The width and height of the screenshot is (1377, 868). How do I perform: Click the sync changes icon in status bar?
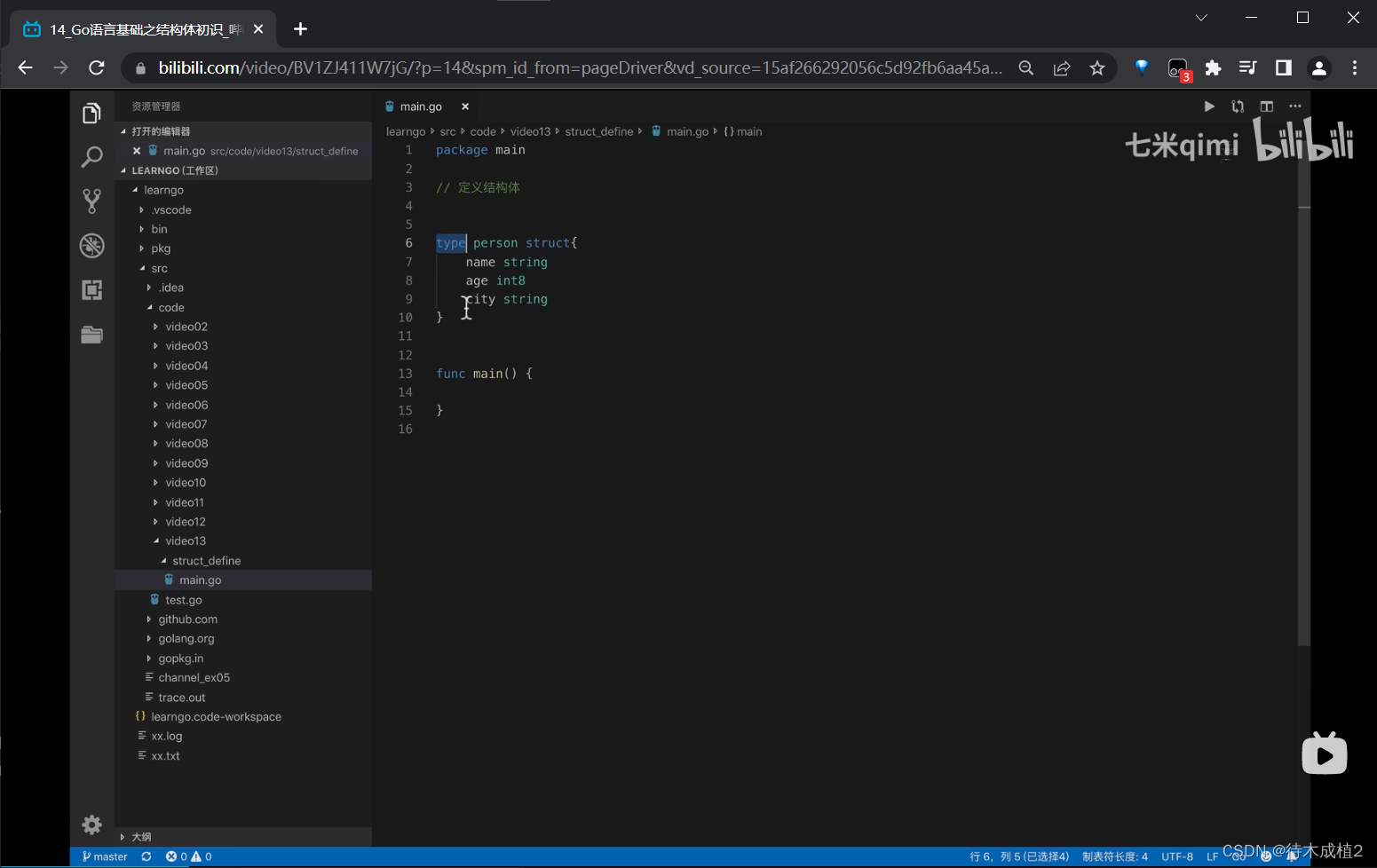(x=146, y=856)
